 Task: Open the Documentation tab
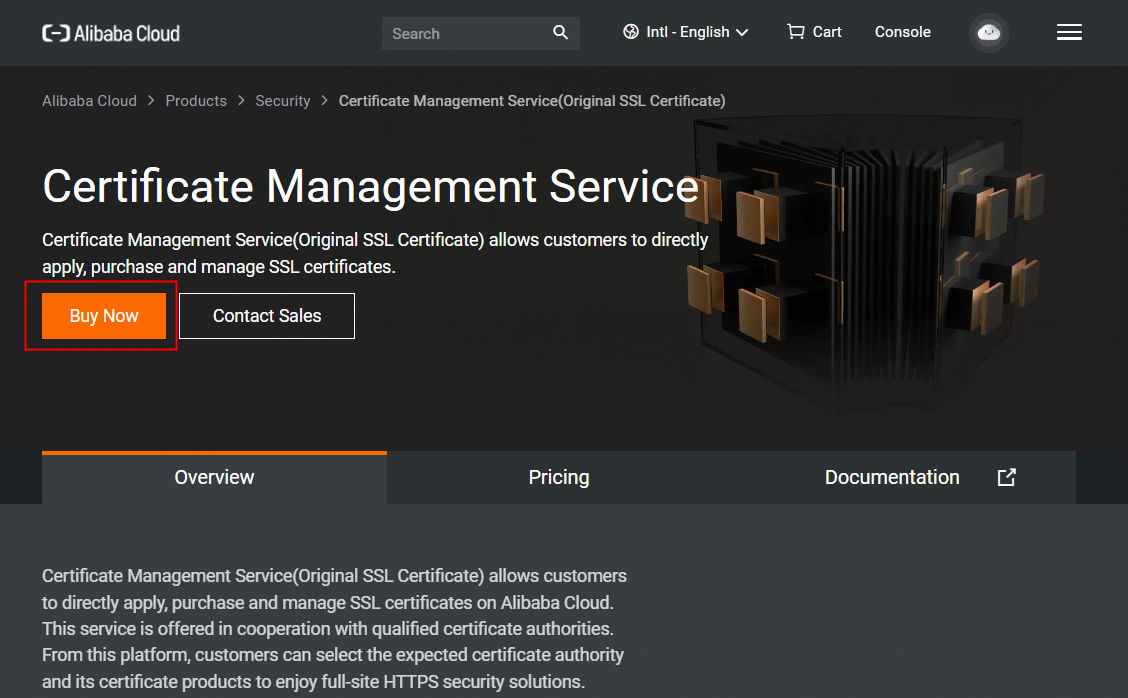[891, 477]
